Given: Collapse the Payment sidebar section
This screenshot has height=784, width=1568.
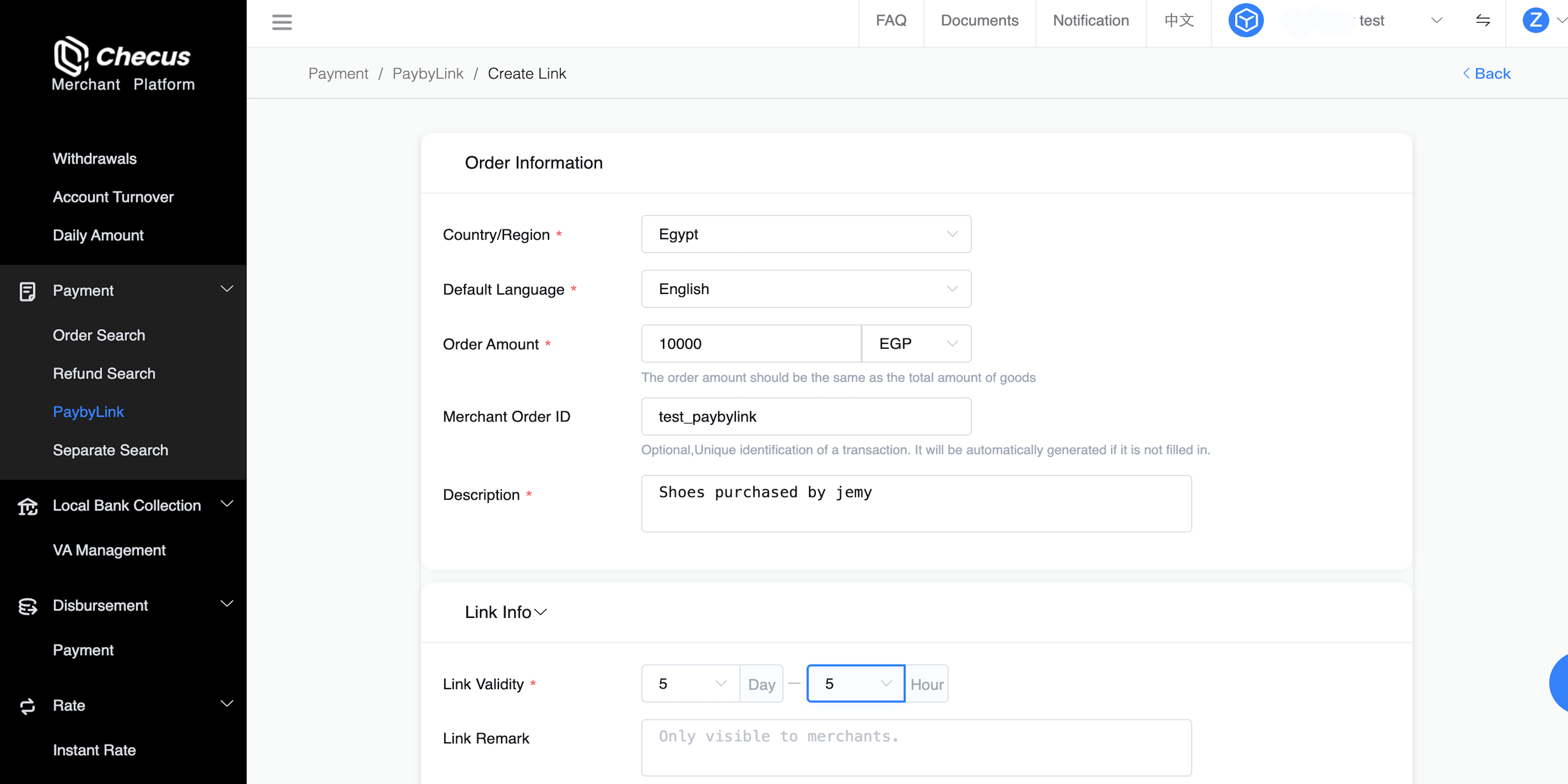Looking at the screenshot, I should point(227,289).
